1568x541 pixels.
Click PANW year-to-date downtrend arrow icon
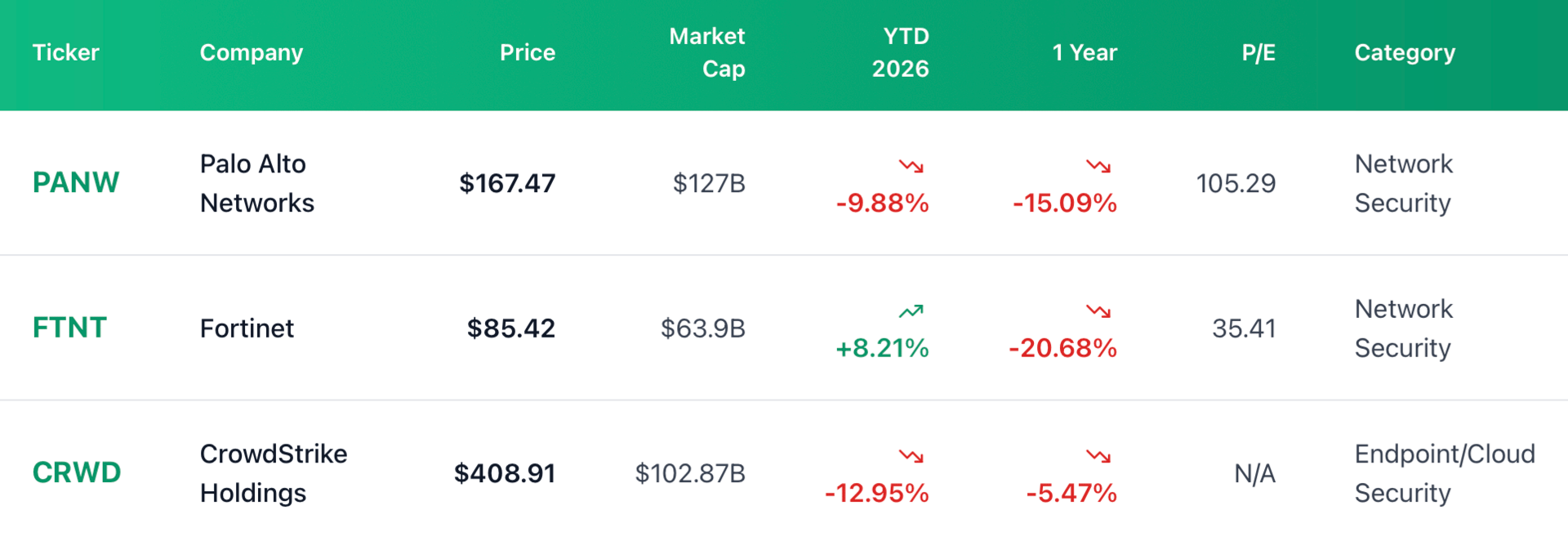[x=911, y=167]
